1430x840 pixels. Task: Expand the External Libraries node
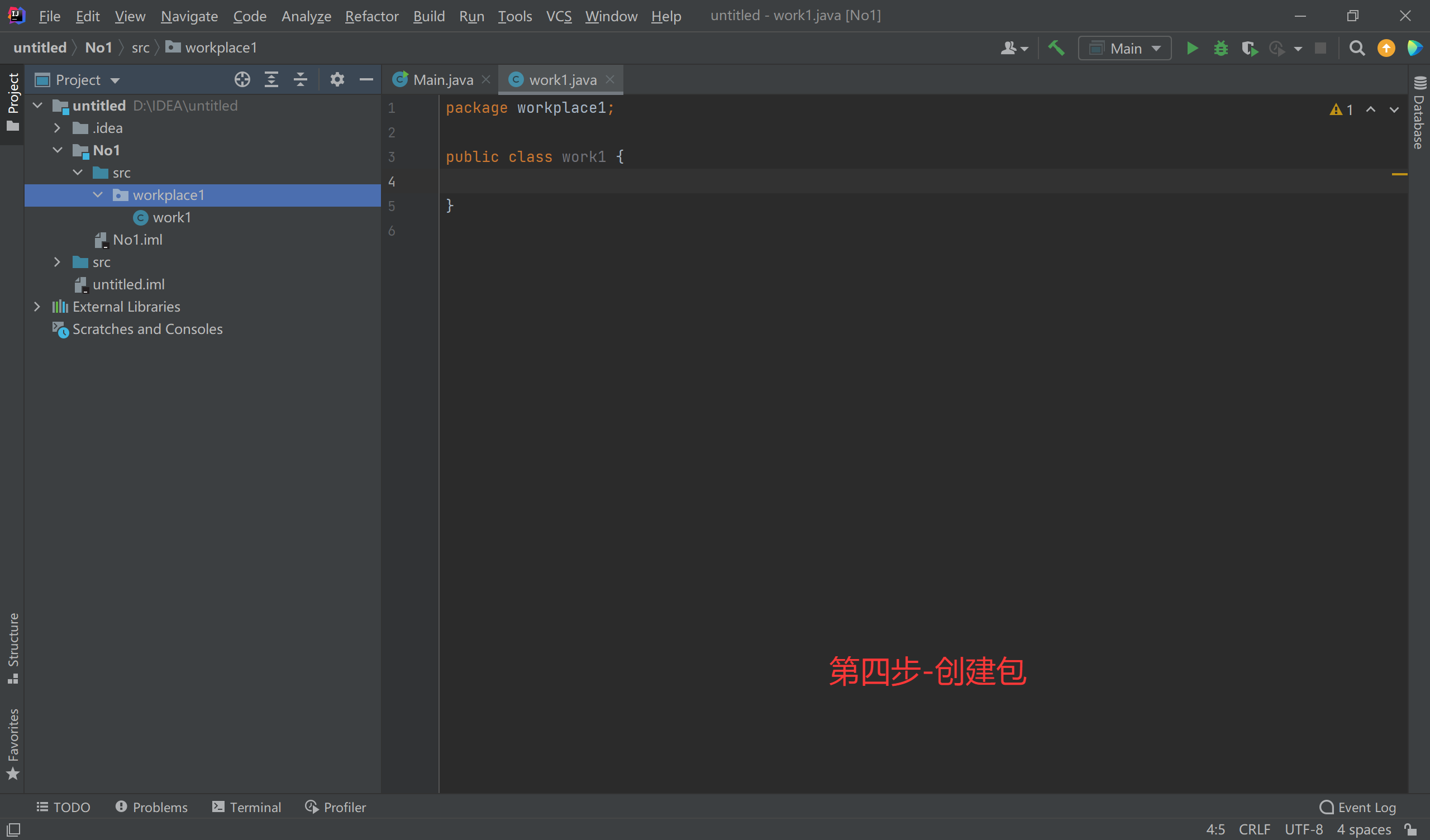click(37, 307)
